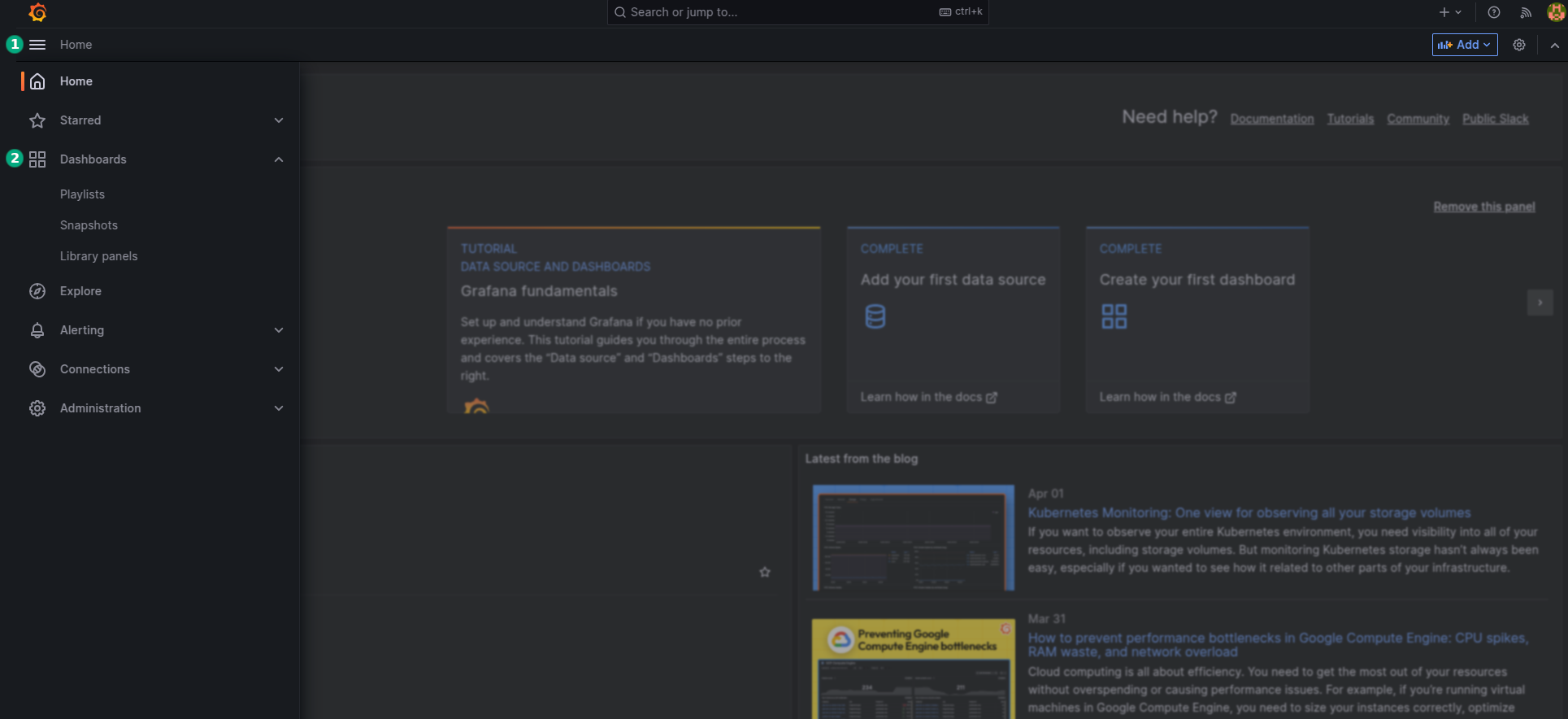Select Snapshots in sidebar
Image resolution: width=1568 pixels, height=719 pixels.
[x=89, y=225]
